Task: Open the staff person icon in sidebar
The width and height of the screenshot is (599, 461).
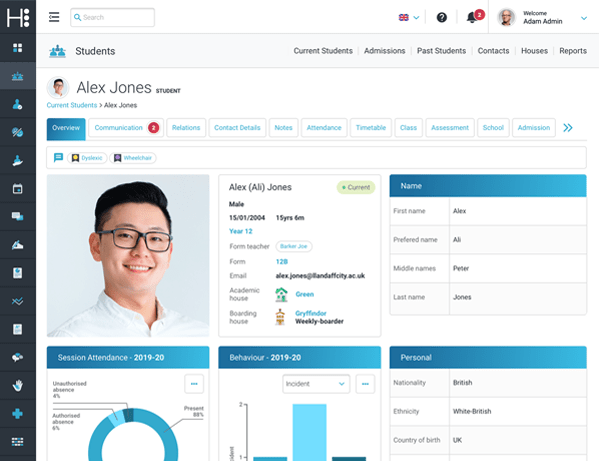Action: click(x=18, y=104)
